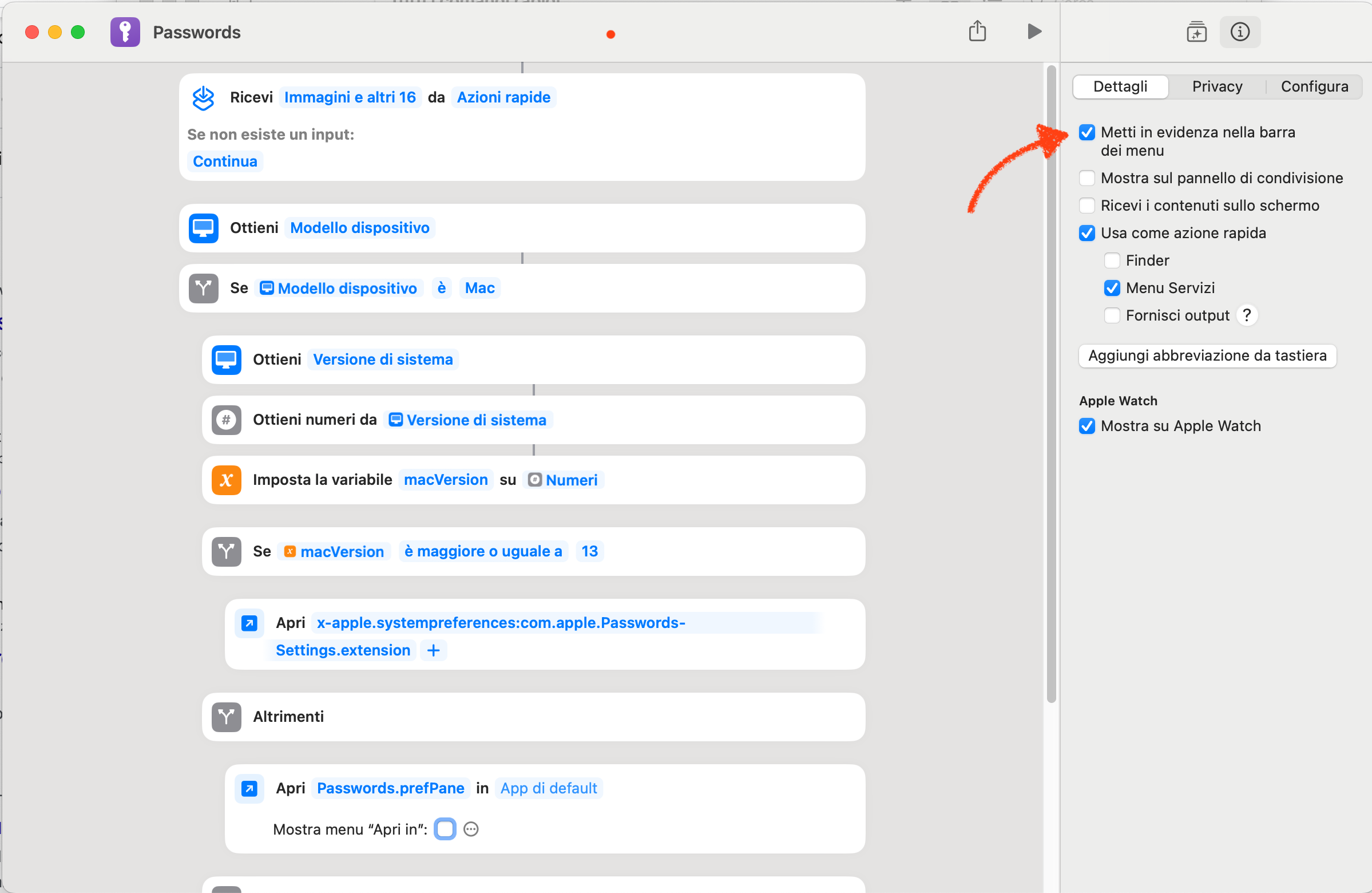Run the shortcut with the play button
Viewport: 1372px width, 893px height.
coord(1035,31)
